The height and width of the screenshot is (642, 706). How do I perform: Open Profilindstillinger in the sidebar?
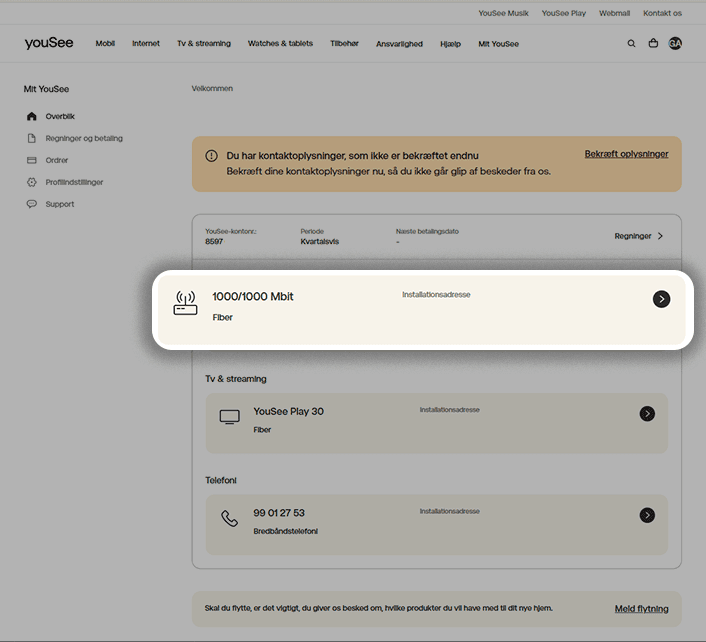coord(74,182)
